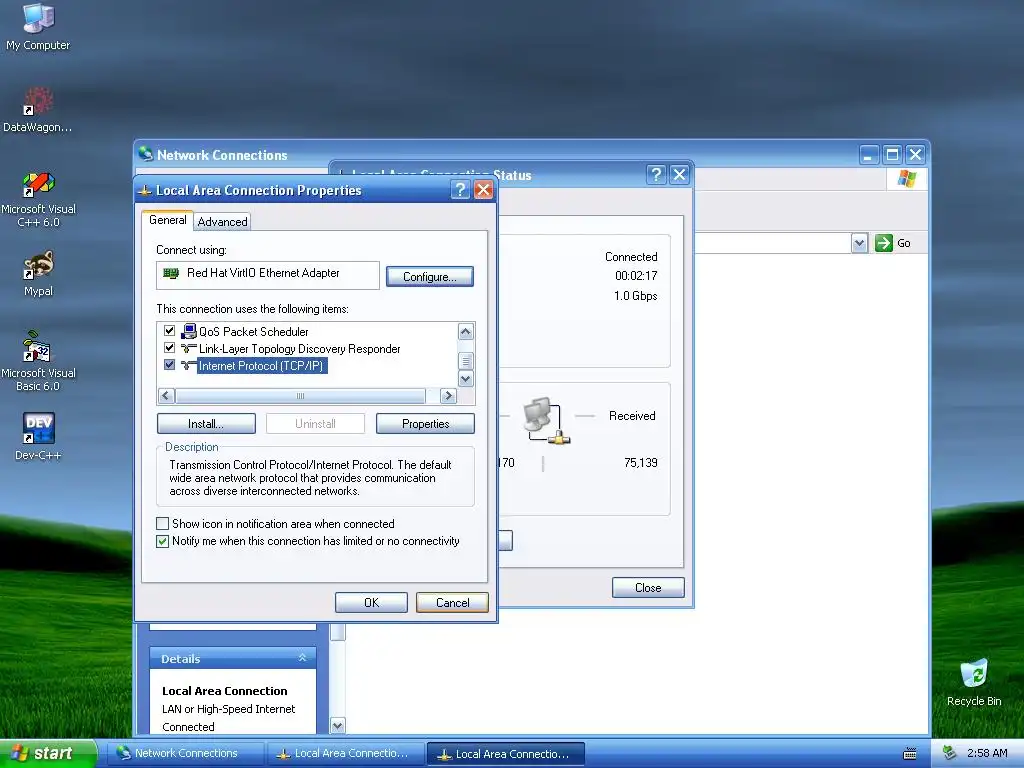Click the help question mark in Properties dialog
This screenshot has height=768, width=1024.
coord(460,190)
